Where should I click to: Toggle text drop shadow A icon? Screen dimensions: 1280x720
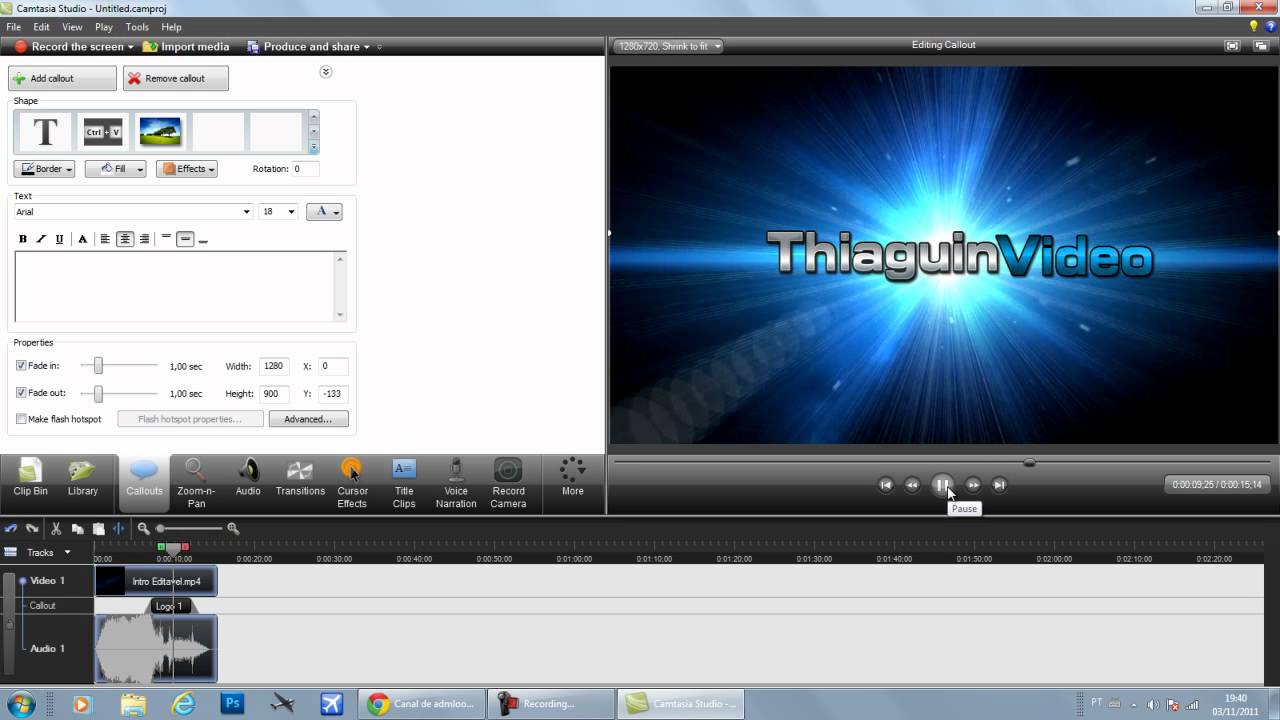[82, 239]
